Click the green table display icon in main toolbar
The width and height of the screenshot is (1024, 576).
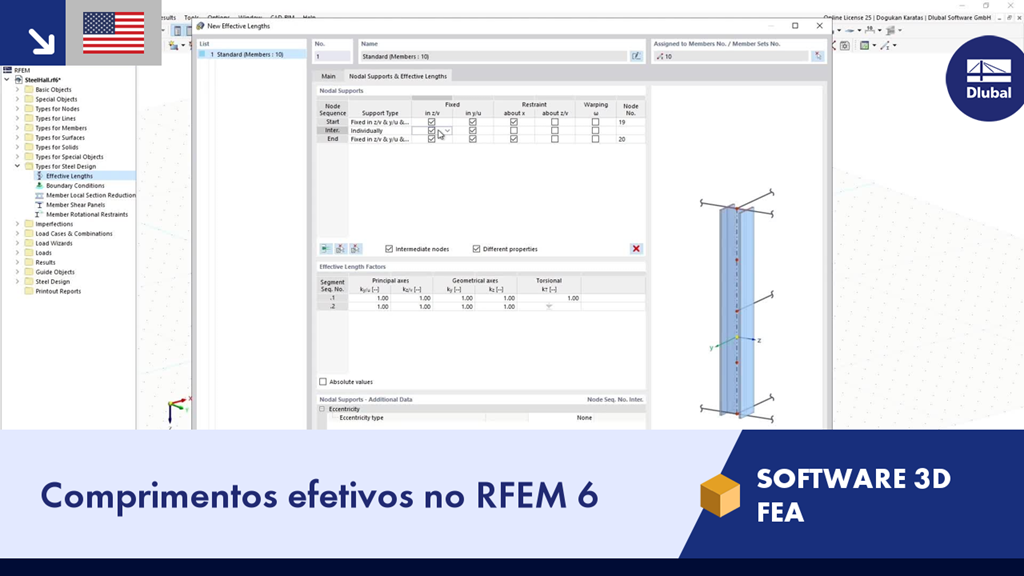pyautogui.click(x=865, y=46)
